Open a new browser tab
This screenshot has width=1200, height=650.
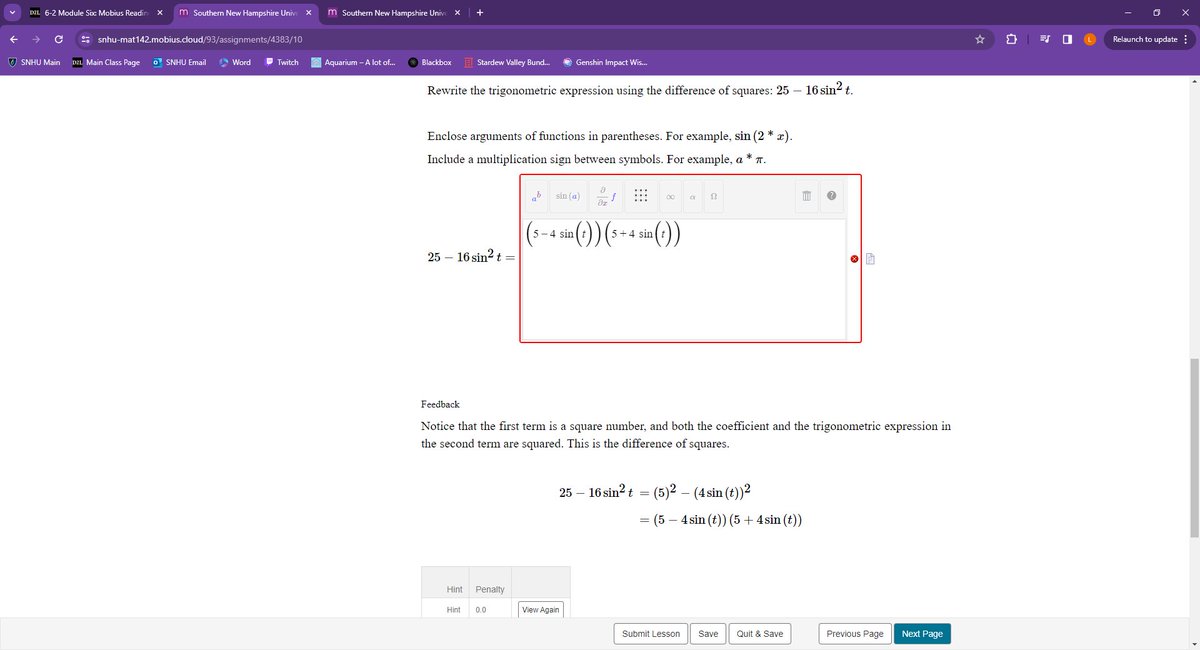point(480,13)
